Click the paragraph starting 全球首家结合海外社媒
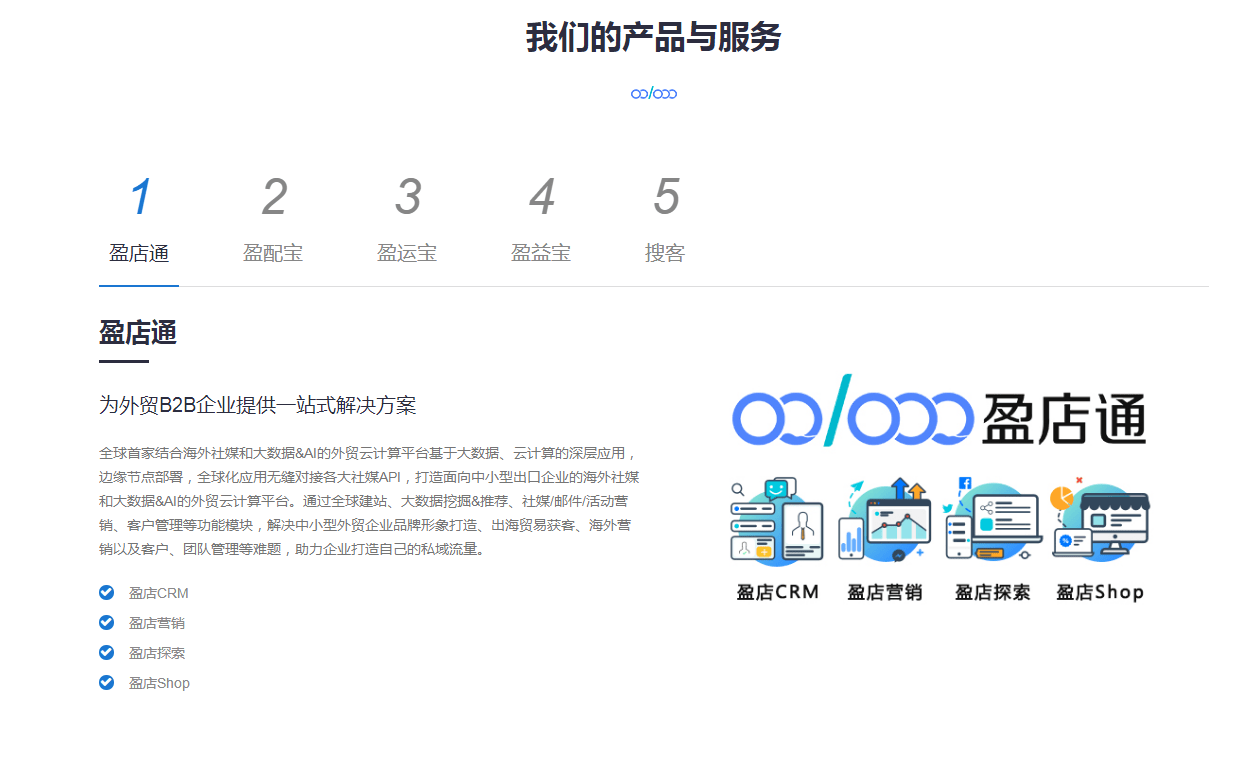Screen dimensions: 1259x769 [369, 501]
